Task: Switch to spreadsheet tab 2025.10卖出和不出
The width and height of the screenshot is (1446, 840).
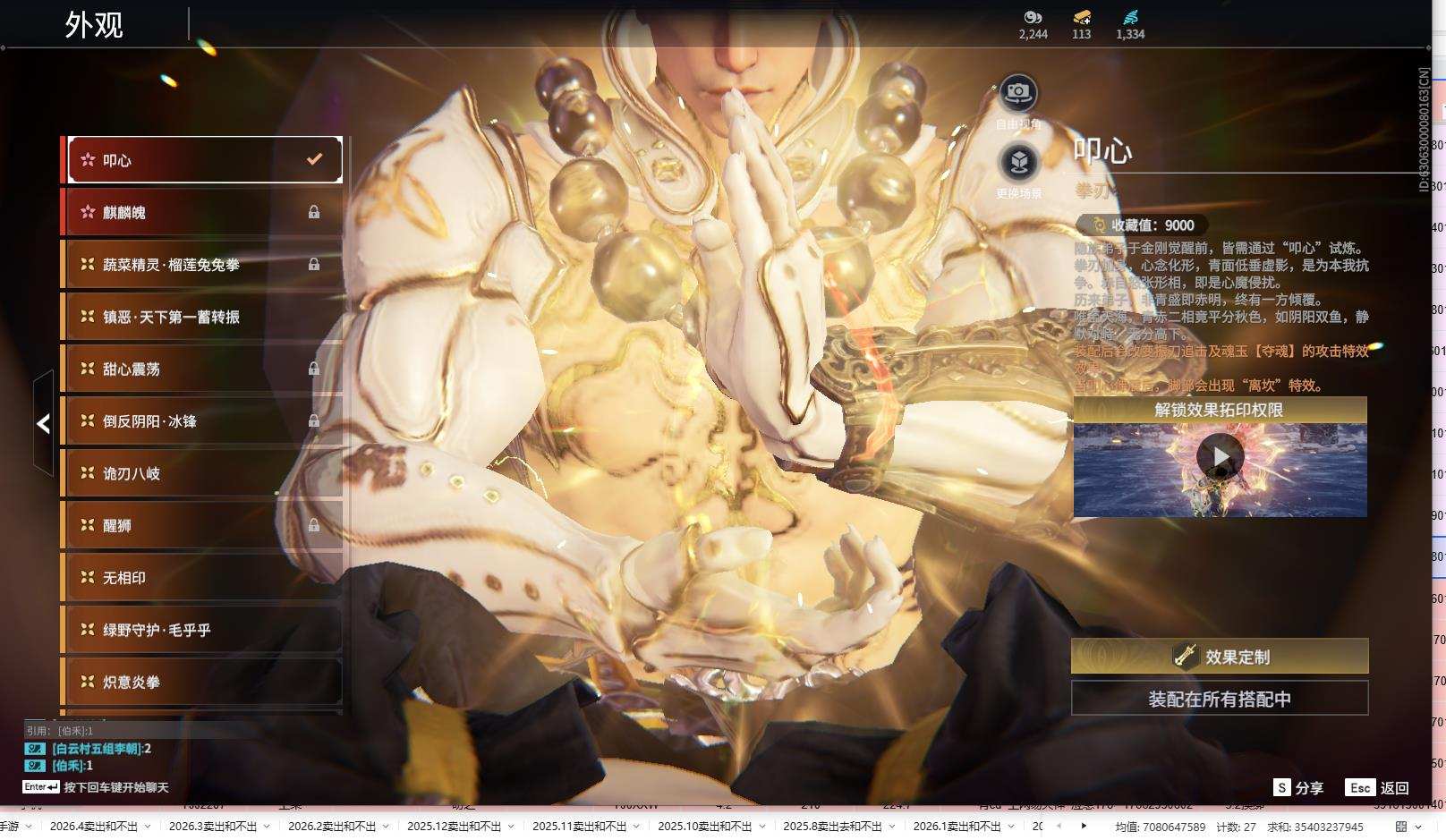Action: 705,827
